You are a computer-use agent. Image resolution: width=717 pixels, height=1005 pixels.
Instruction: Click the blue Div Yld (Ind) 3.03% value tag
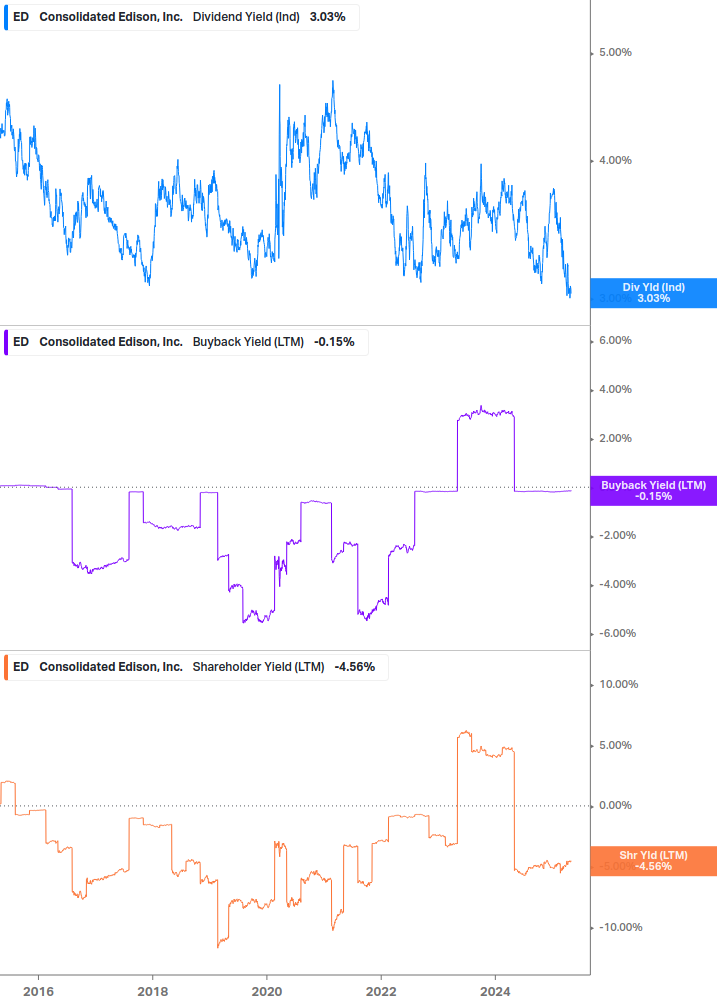point(654,293)
